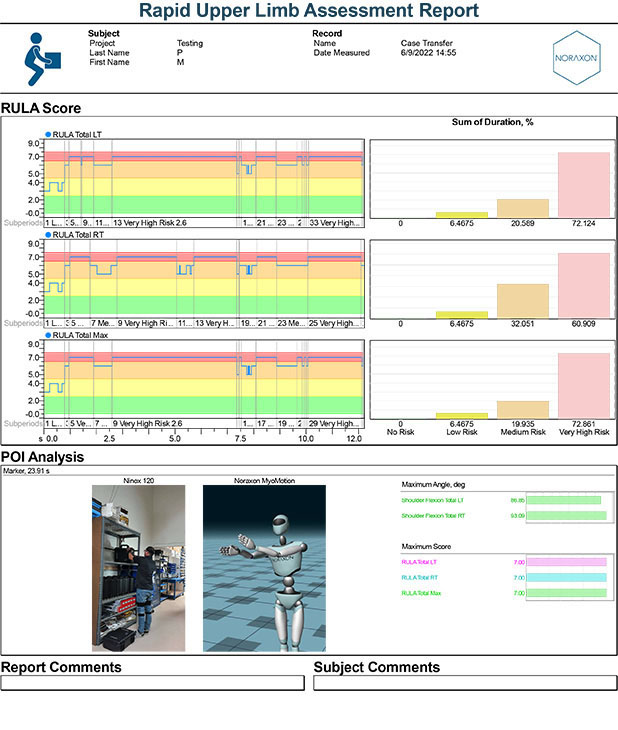
Task: Click the '23 Me...' subperiod label
Action: (x=291, y=323)
